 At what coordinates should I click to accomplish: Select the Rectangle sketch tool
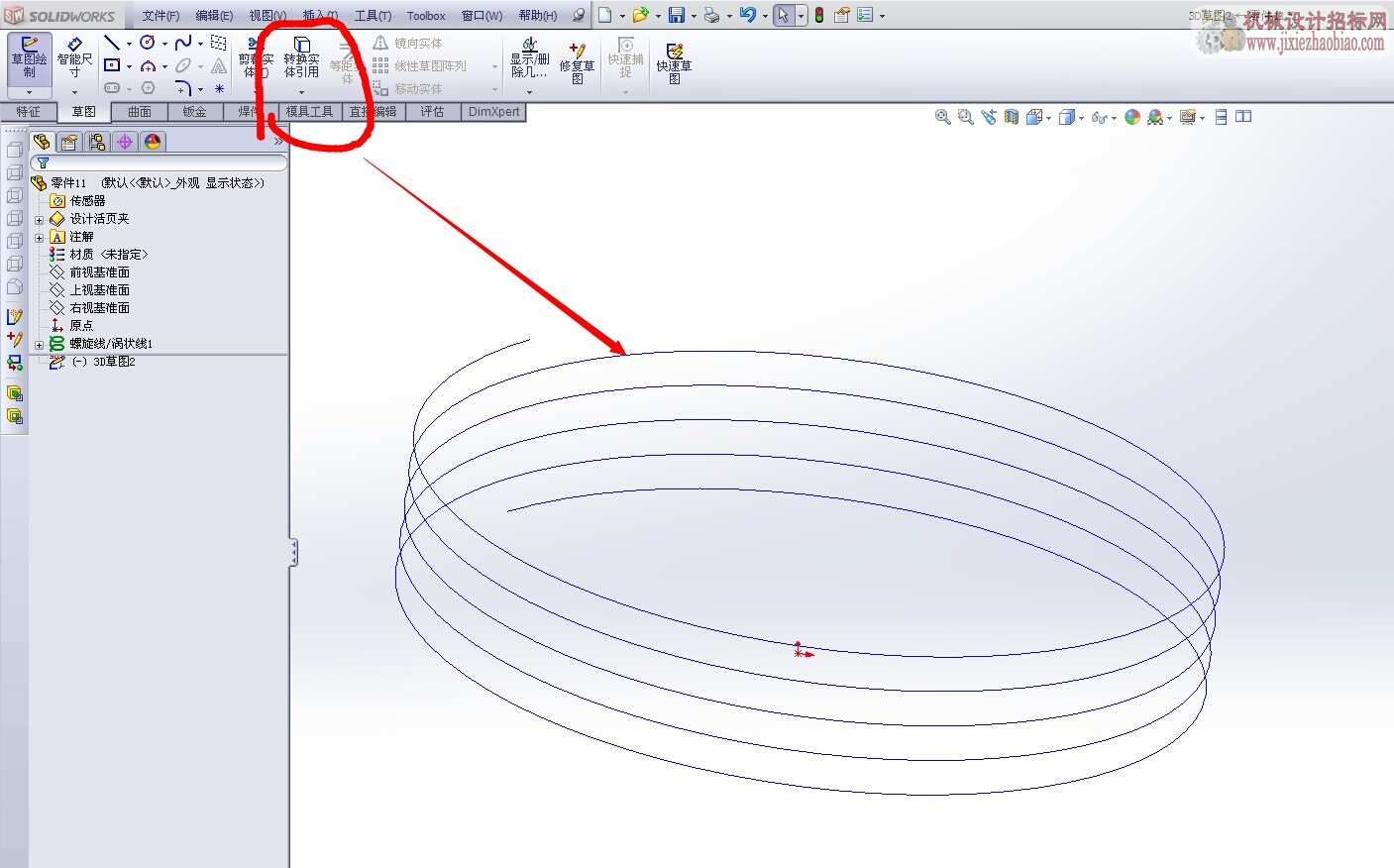[112, 65]
